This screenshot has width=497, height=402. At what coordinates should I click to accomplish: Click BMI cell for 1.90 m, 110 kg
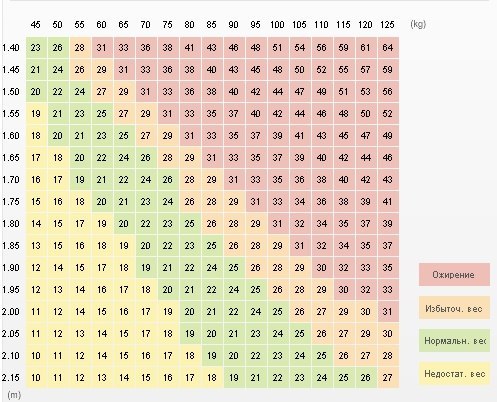click(322, 268)
